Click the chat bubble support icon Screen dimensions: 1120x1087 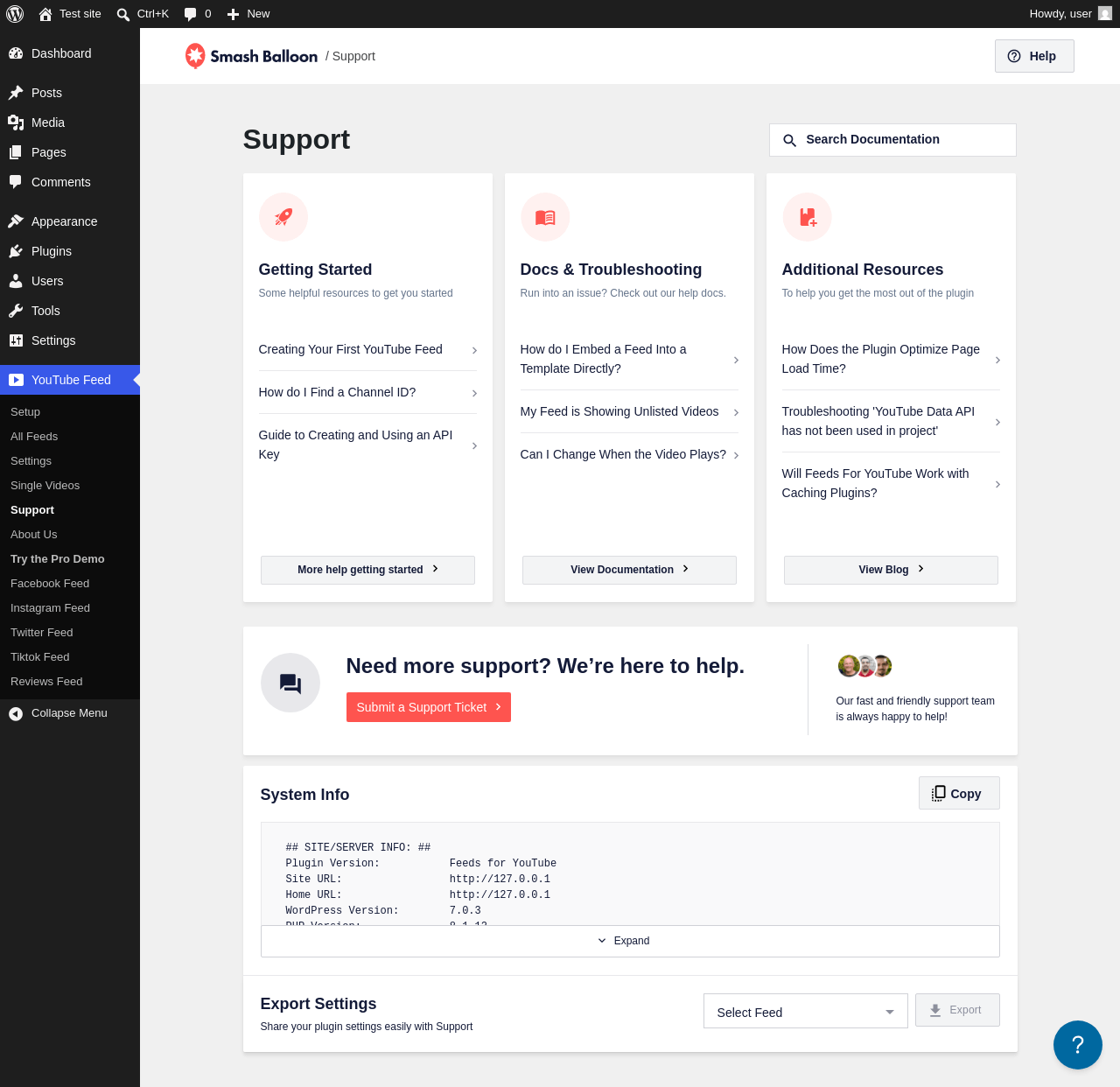[290, 683]
